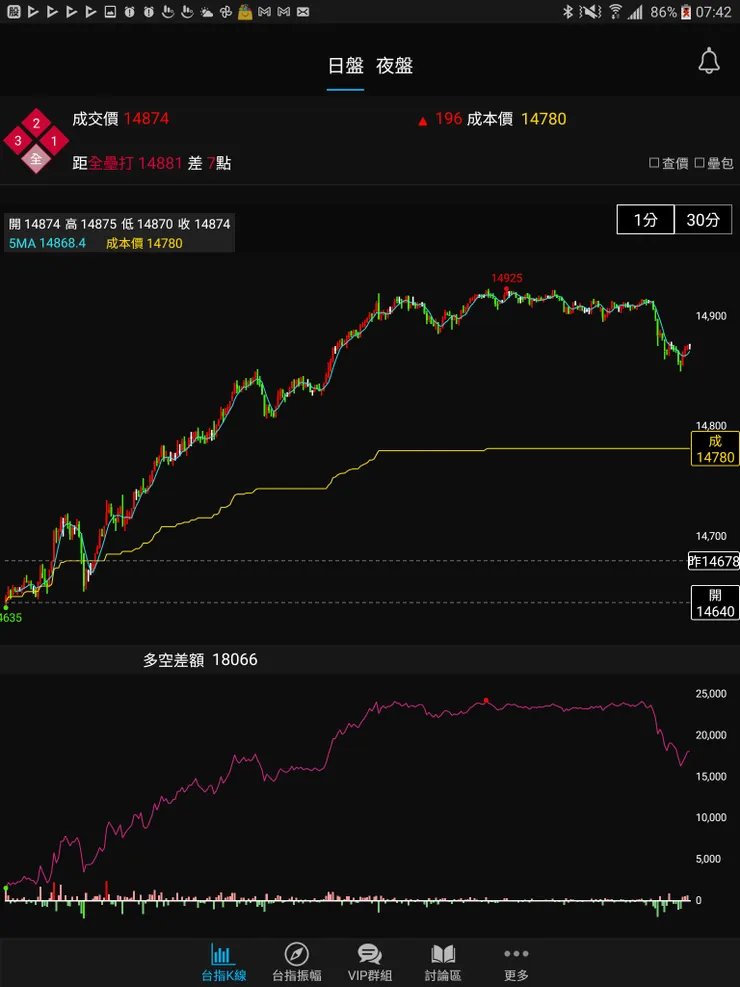Viewport: 740px width, 987px height.
Task: Open 台指K線 chart icon in bottom bar
Action: 223,963
